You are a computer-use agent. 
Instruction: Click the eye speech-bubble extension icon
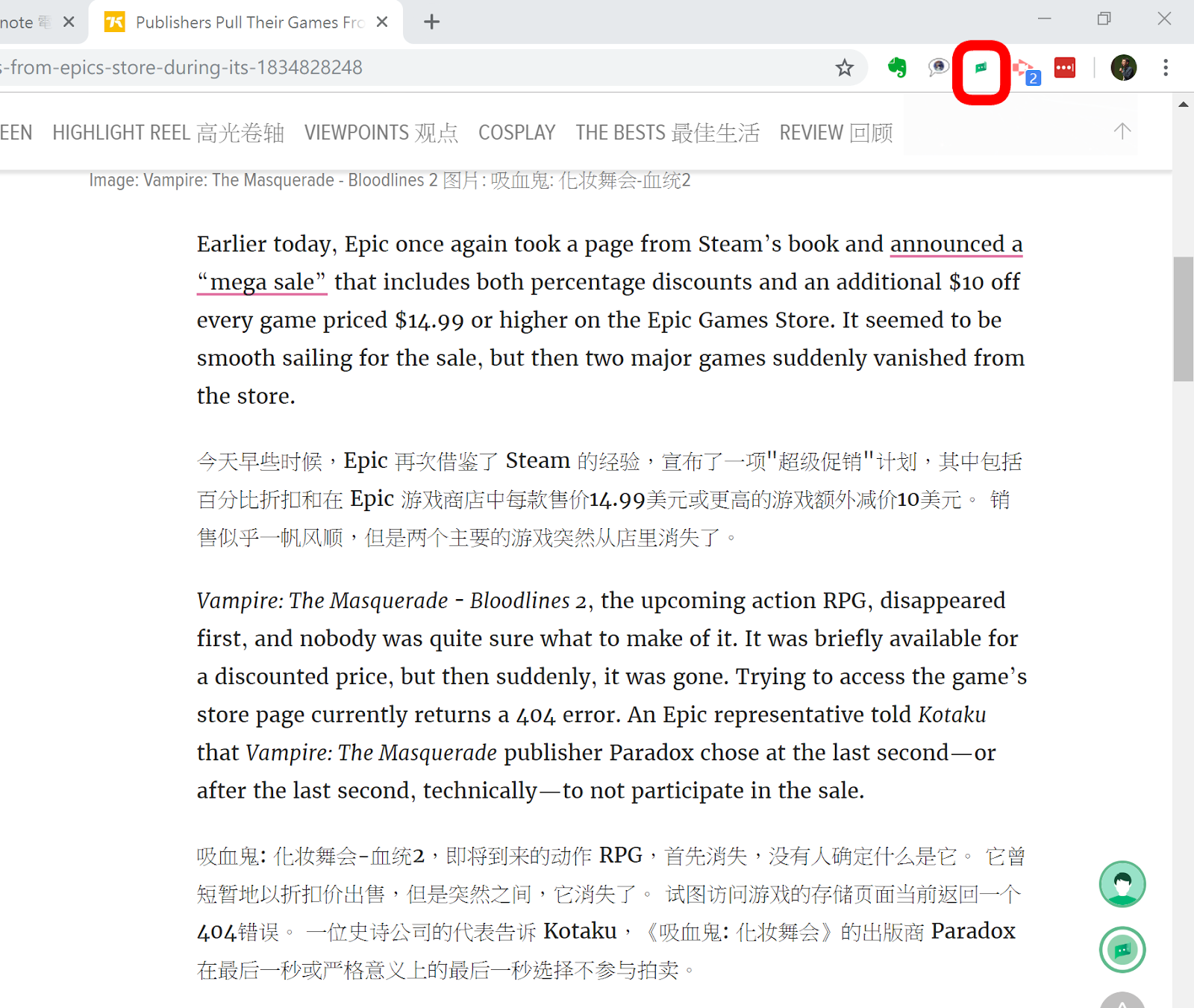(x=938, y=68)
